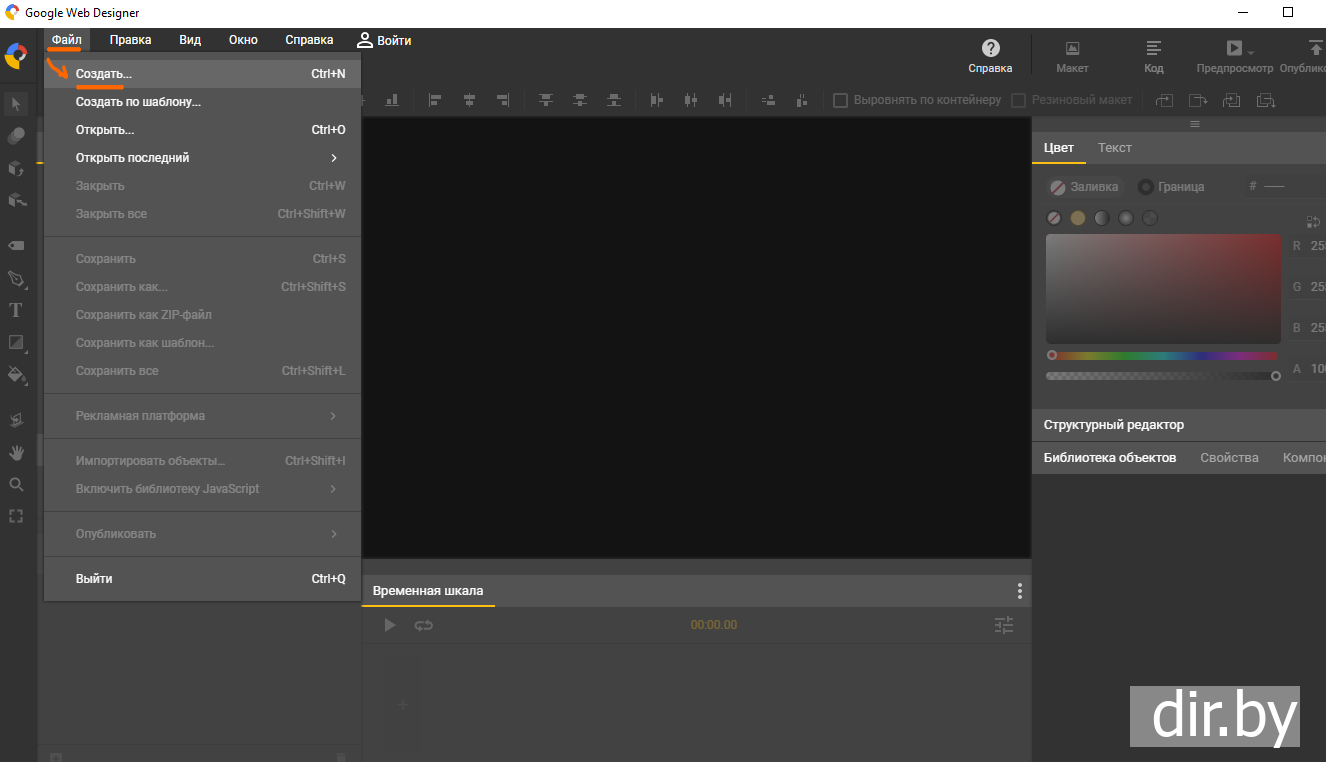Expand the 'Открыть последний' submenu
This screenshot has height=762, width=1326.
(333, 158)
